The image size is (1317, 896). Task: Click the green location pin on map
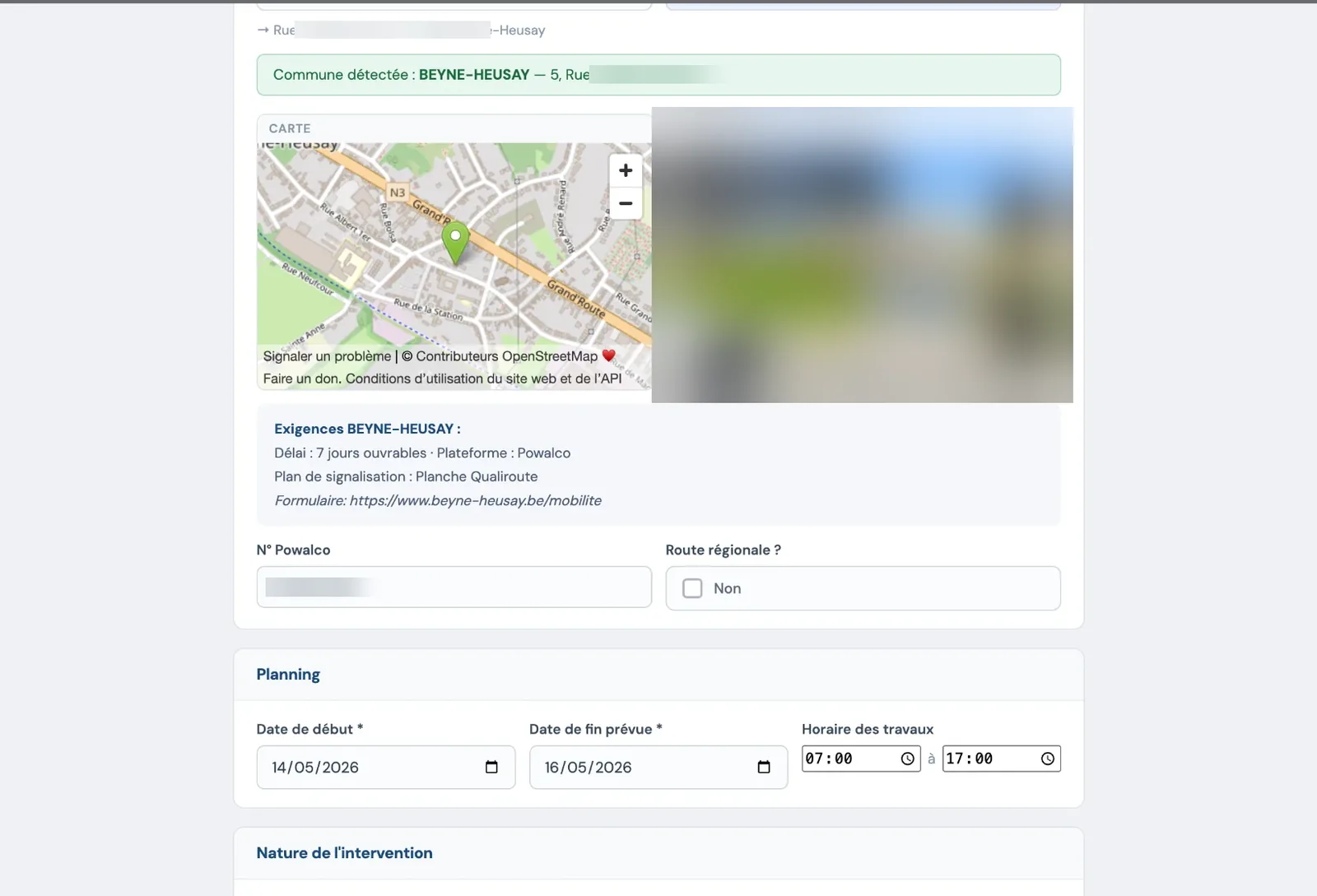455,243
